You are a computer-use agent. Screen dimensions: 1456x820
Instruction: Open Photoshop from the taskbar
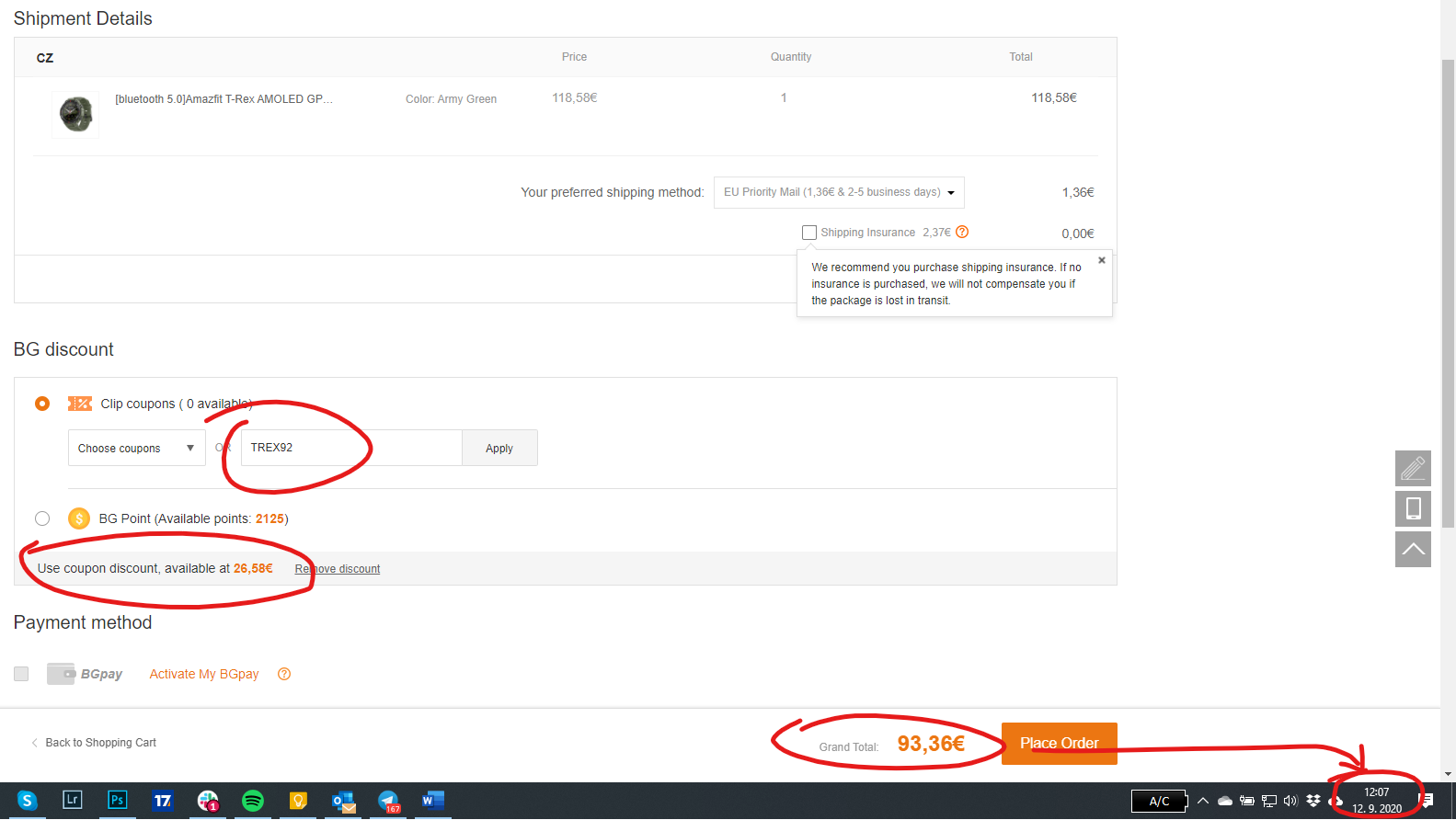pos(117,800)
